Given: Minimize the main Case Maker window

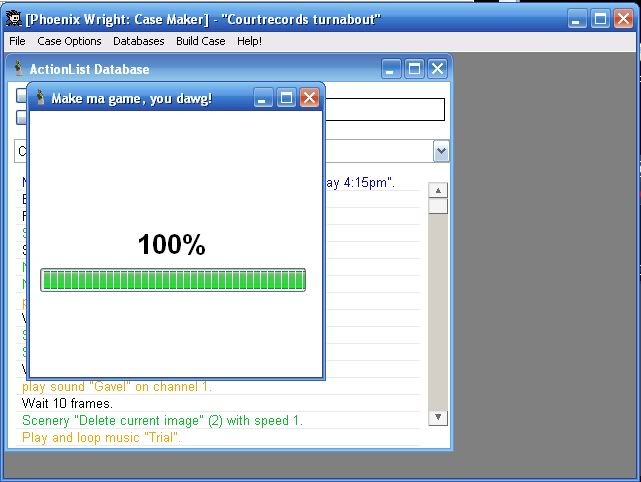Looking at the screenshot, I should point(577,19).
